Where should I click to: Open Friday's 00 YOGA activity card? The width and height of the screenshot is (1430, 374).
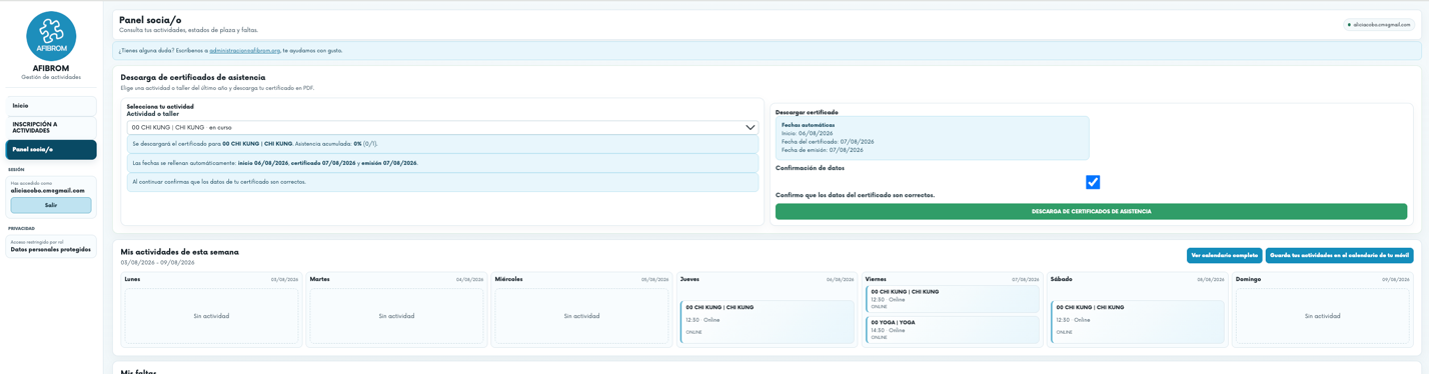952,330
